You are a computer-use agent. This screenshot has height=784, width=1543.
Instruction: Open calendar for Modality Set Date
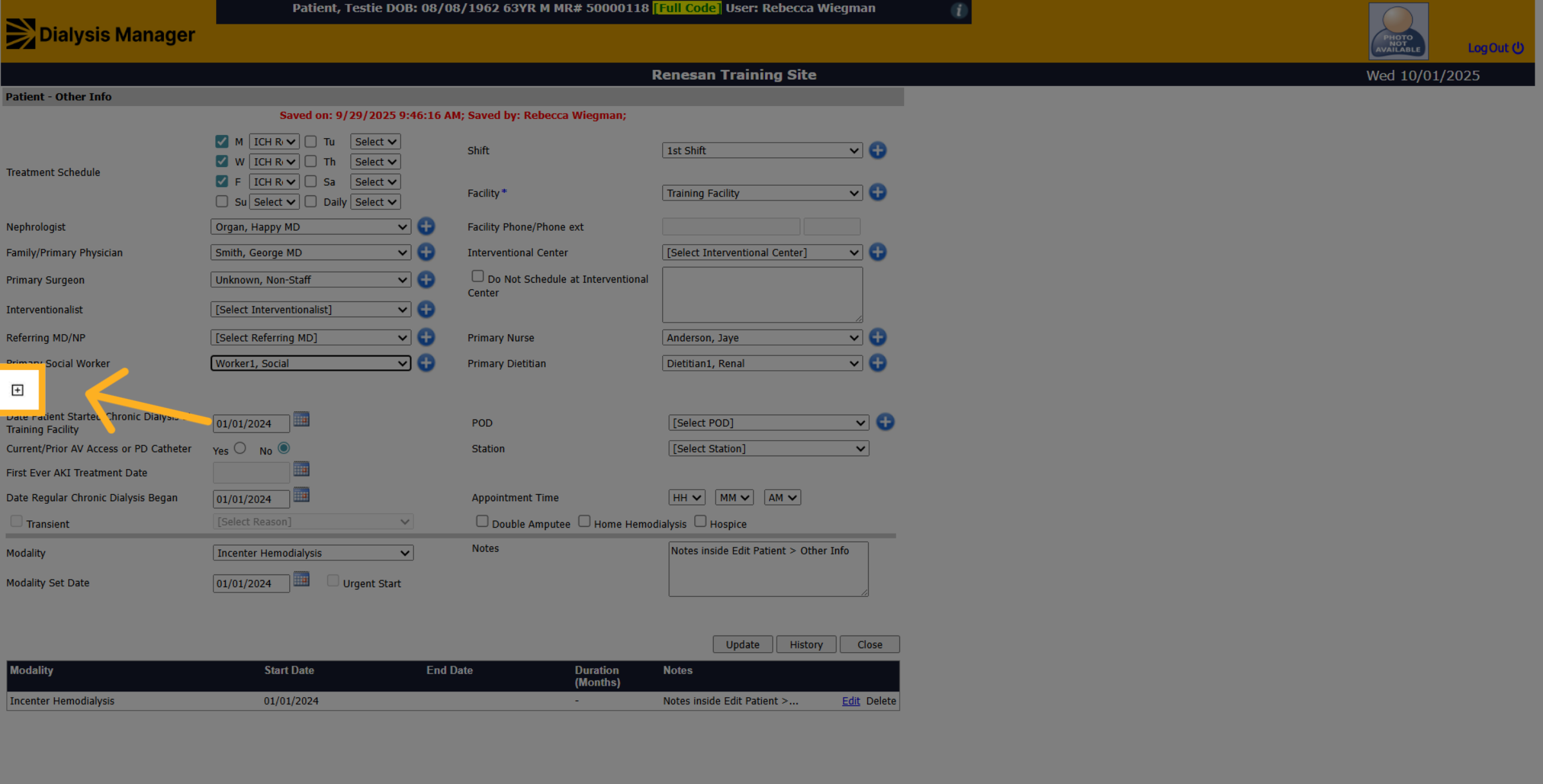[301, 578]
